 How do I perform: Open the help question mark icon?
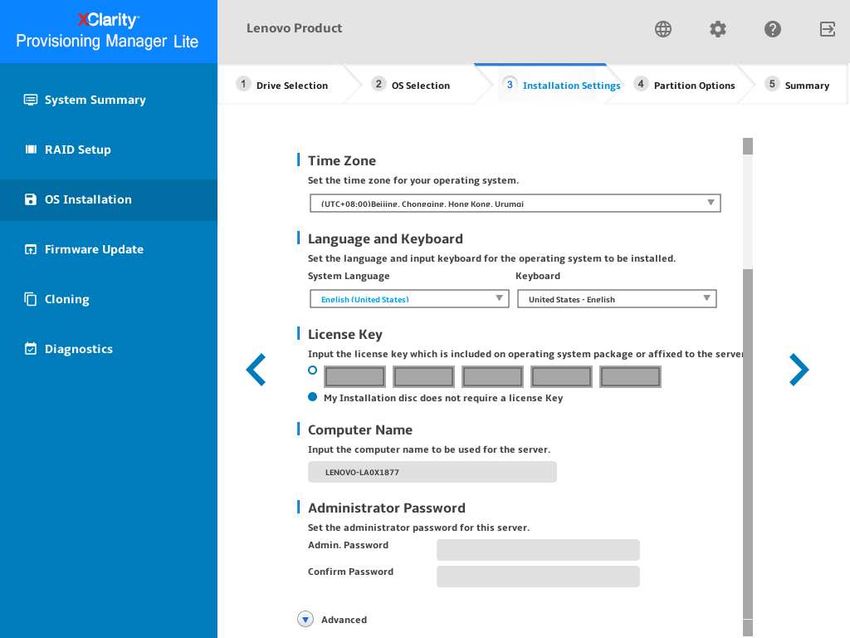pyautogui.click(x=772, y=29)
